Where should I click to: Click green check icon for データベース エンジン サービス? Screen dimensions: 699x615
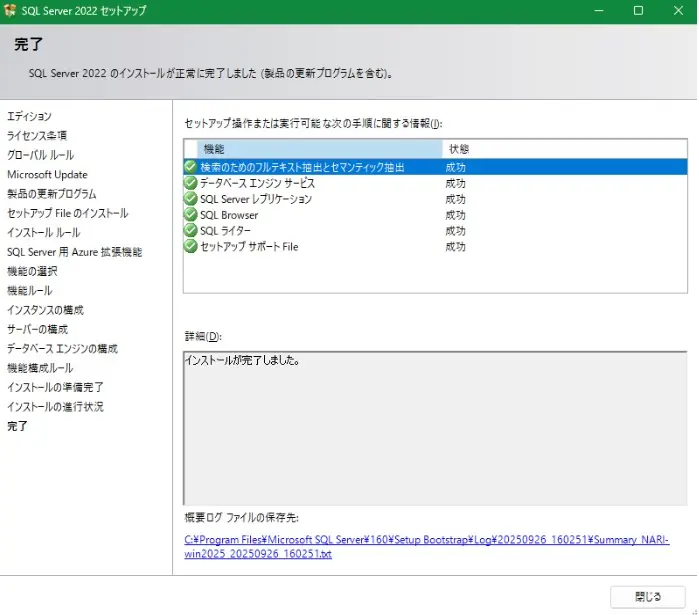coord(190,183)
